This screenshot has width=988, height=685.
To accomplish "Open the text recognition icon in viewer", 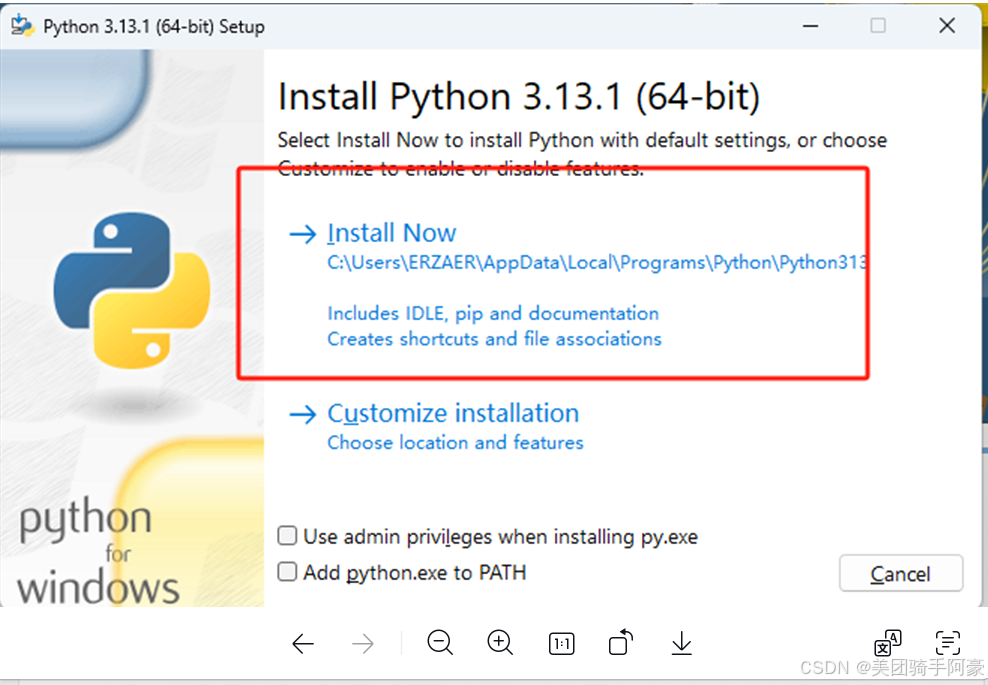I will point(948,643).
